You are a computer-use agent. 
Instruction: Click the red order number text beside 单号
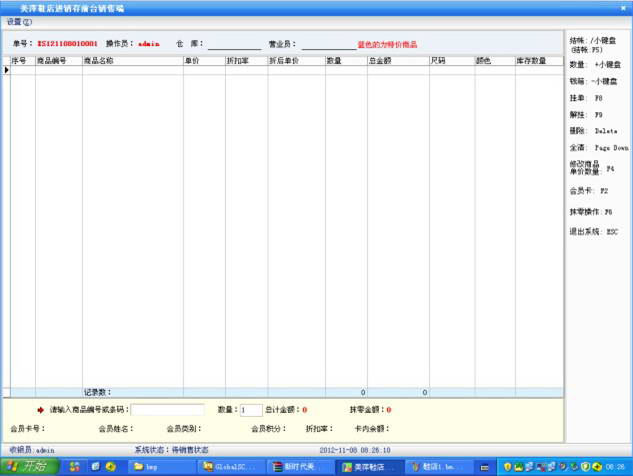click(x=67, y=44)
